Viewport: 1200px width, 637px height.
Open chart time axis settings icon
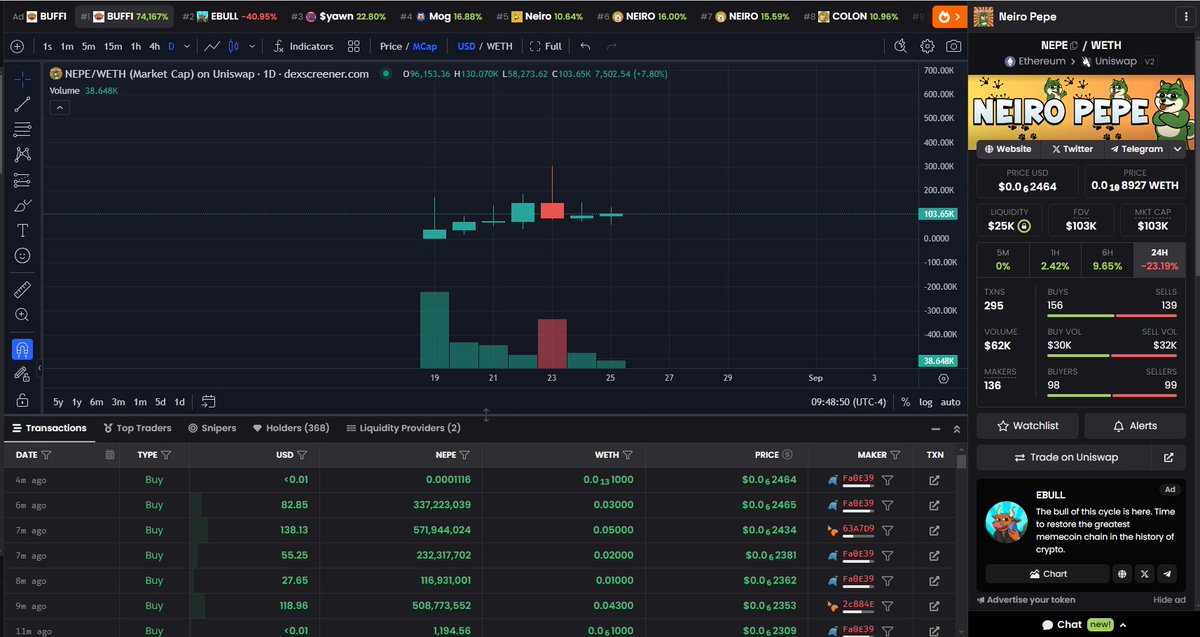tap(943, 379)
